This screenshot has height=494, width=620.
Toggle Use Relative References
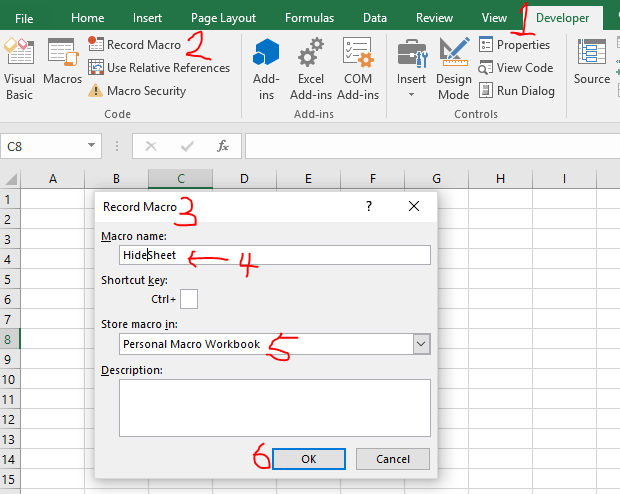[159, 68]
